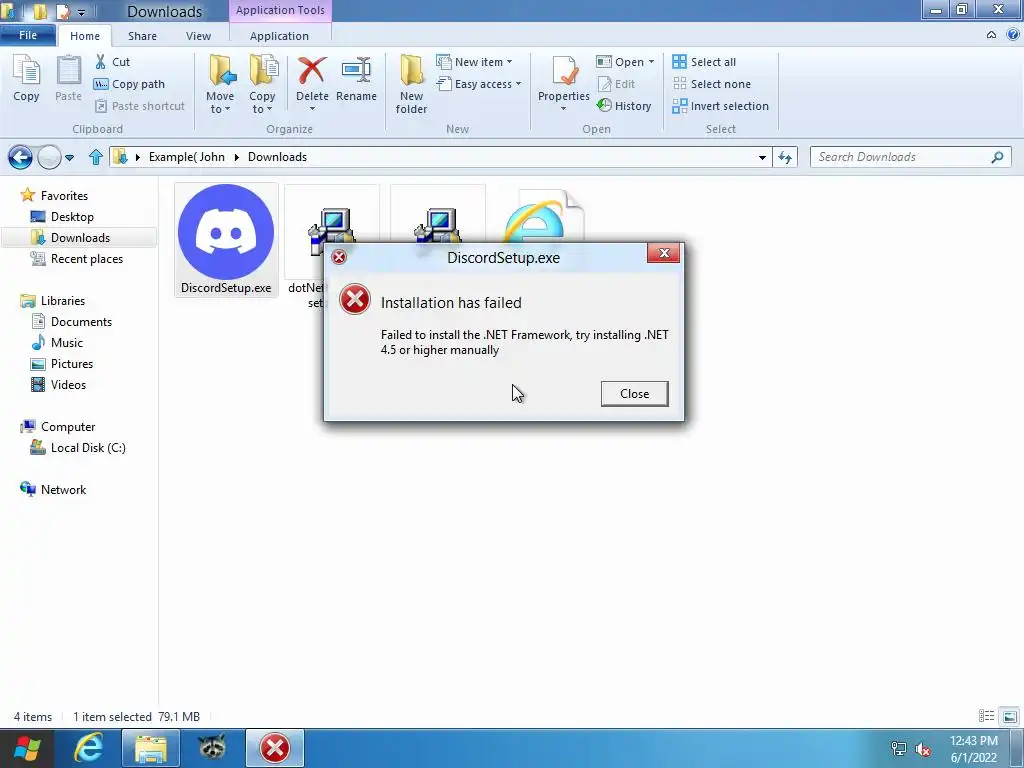This screenshot has height=768, width=1024.
Task: Click the Application Tools contextual tab
Action: click(280, 10)
